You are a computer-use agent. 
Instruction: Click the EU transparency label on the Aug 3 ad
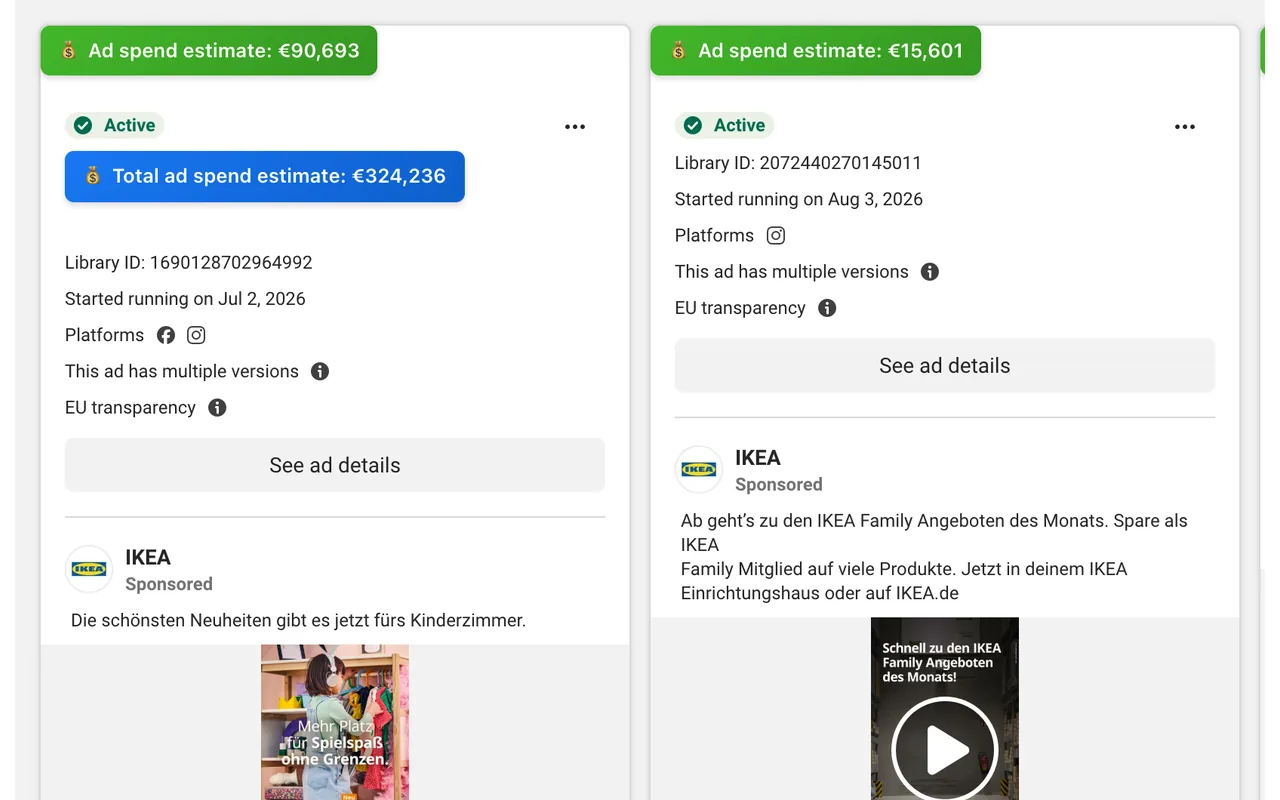[740, 307]
